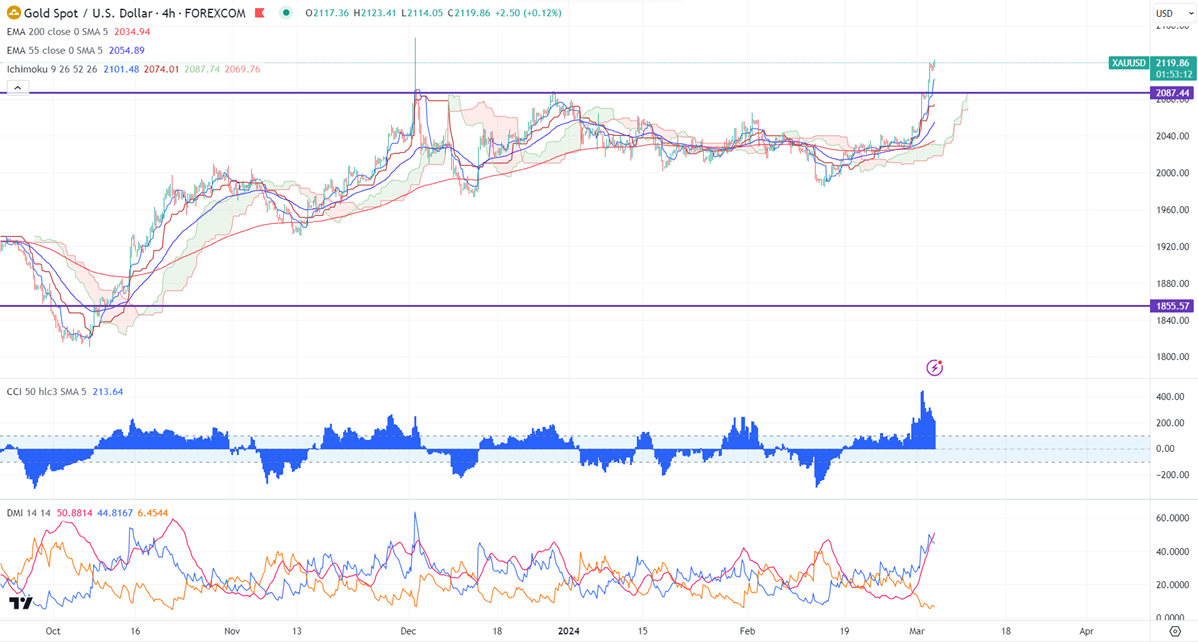The image size is (1198, 642).
Task: Click the 20.0000 DMI axis label
Action: 1173,585
